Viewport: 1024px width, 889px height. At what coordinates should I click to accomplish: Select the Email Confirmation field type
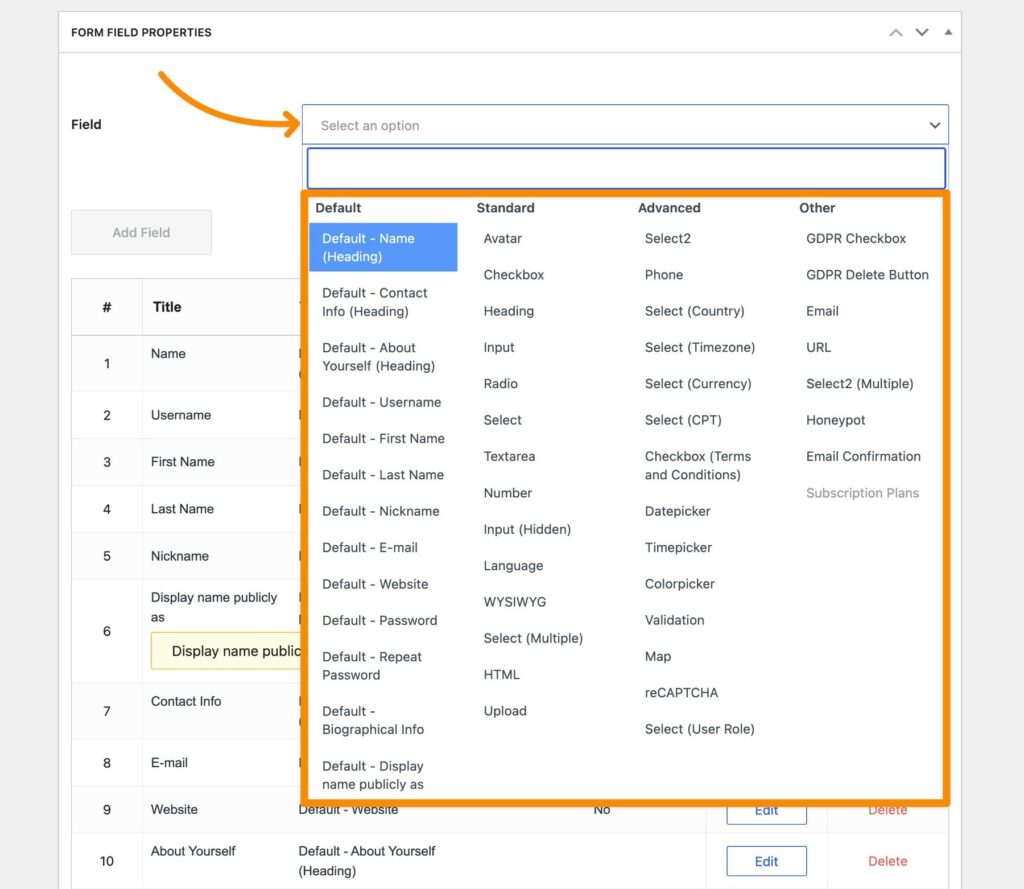point(863,457)
